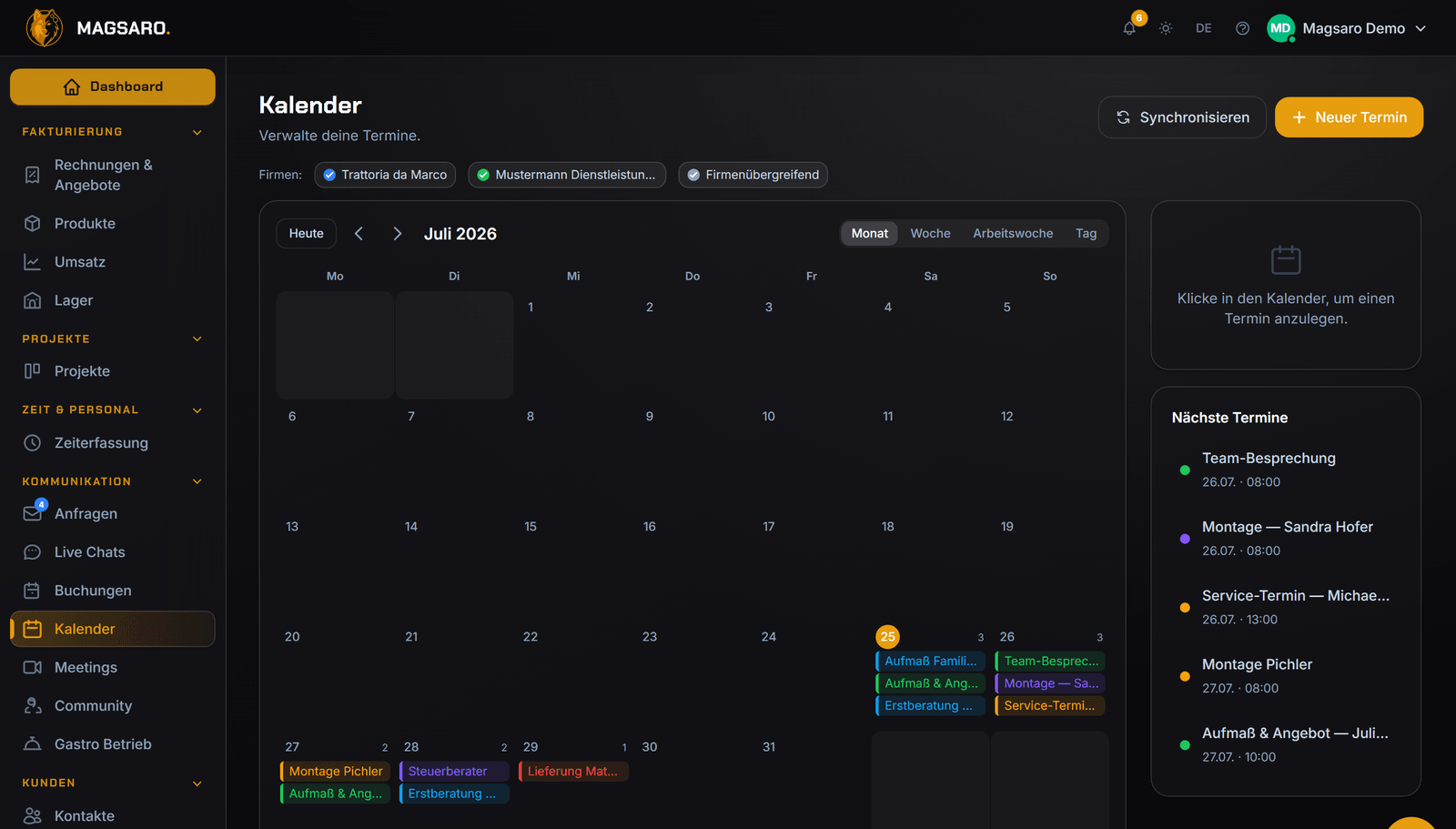This screenshot has width=1456, height=829.
Task: Click the Rechnungen & Angebote icon
Action: coord(32,175)
